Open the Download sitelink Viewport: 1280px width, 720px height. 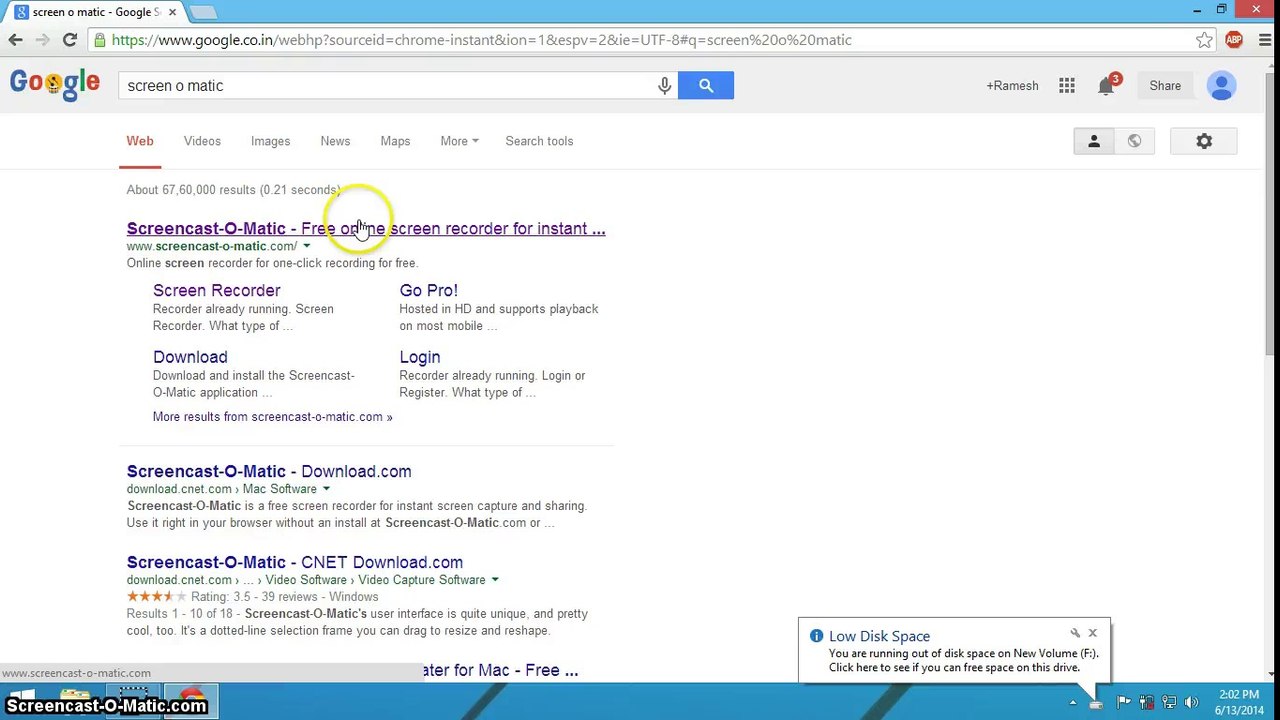click(190, 357)
